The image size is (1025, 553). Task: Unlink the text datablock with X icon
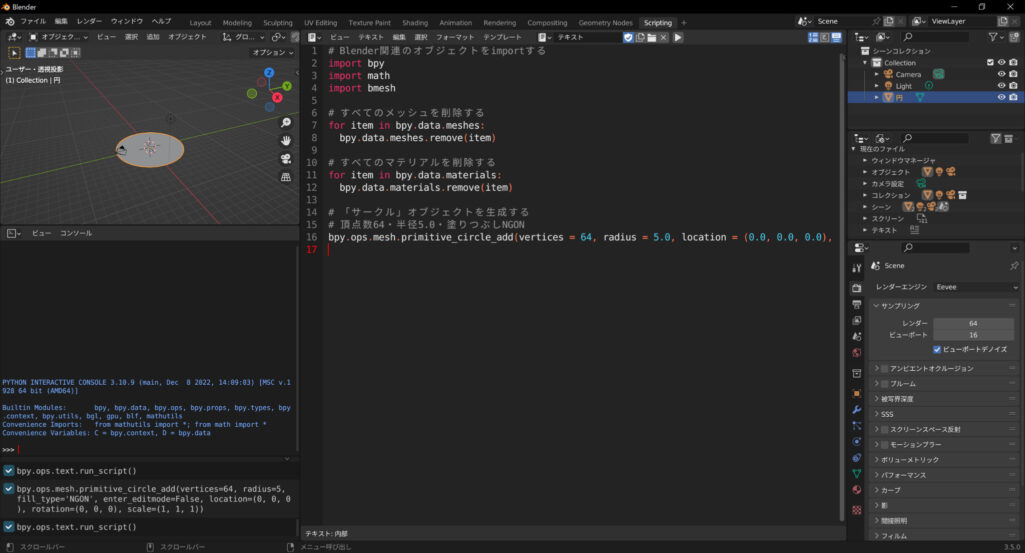point(664,37)
